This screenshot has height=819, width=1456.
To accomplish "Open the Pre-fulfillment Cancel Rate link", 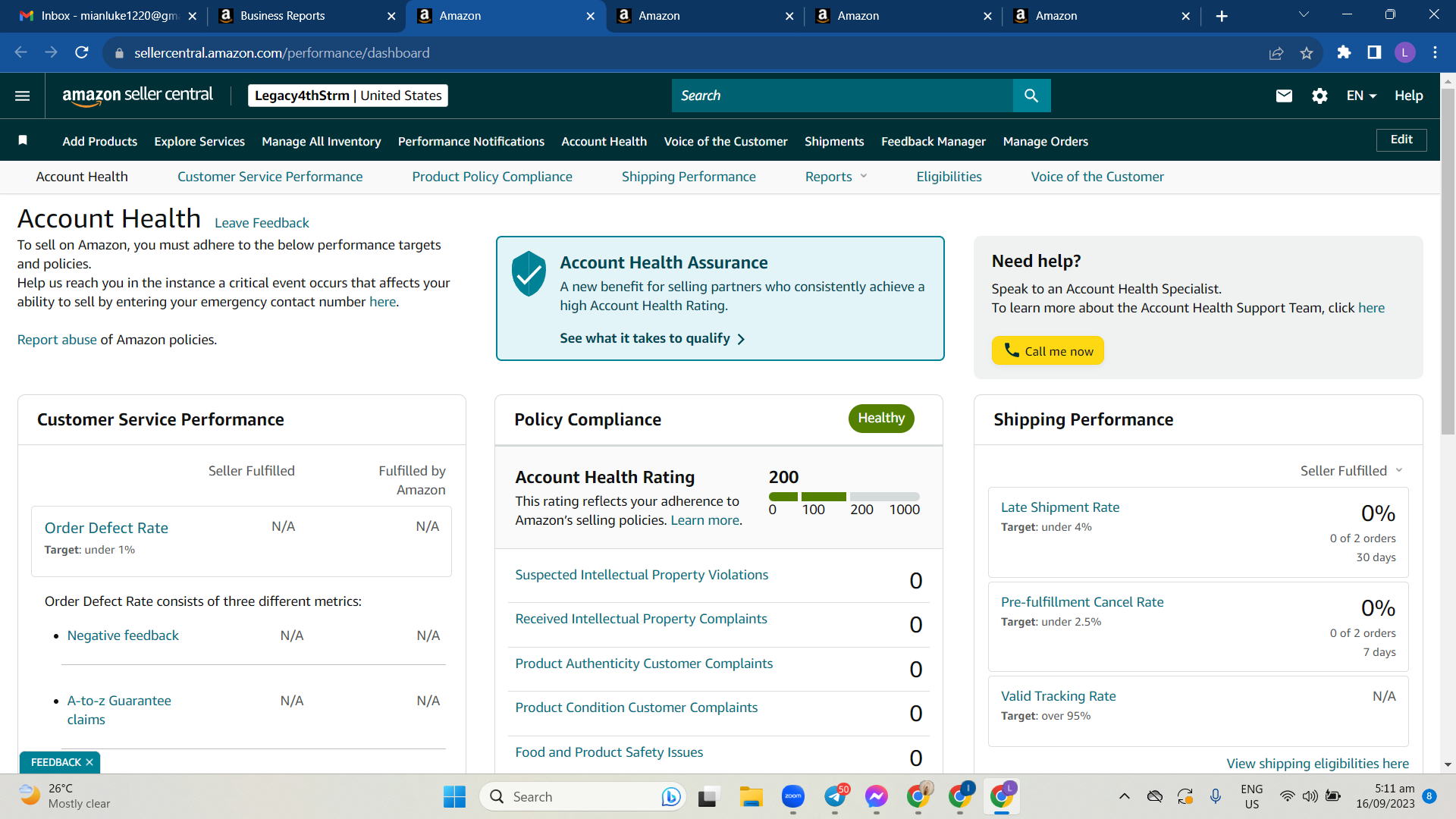I will tap(1082, 602).
